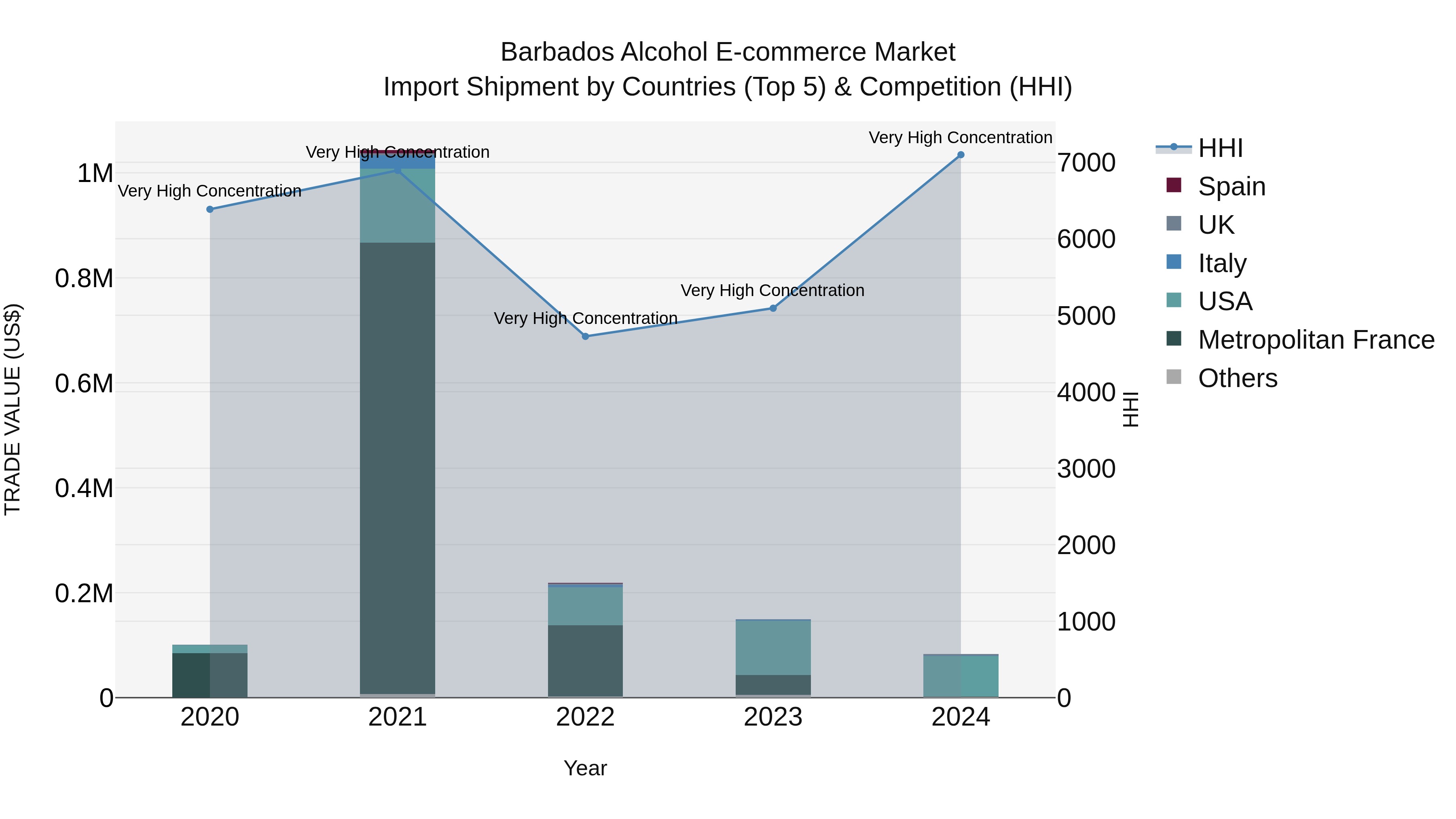
Task: Click the TRADE VALUE (US$) axis title
Action: pyautogui.click(x=13, y=409)
